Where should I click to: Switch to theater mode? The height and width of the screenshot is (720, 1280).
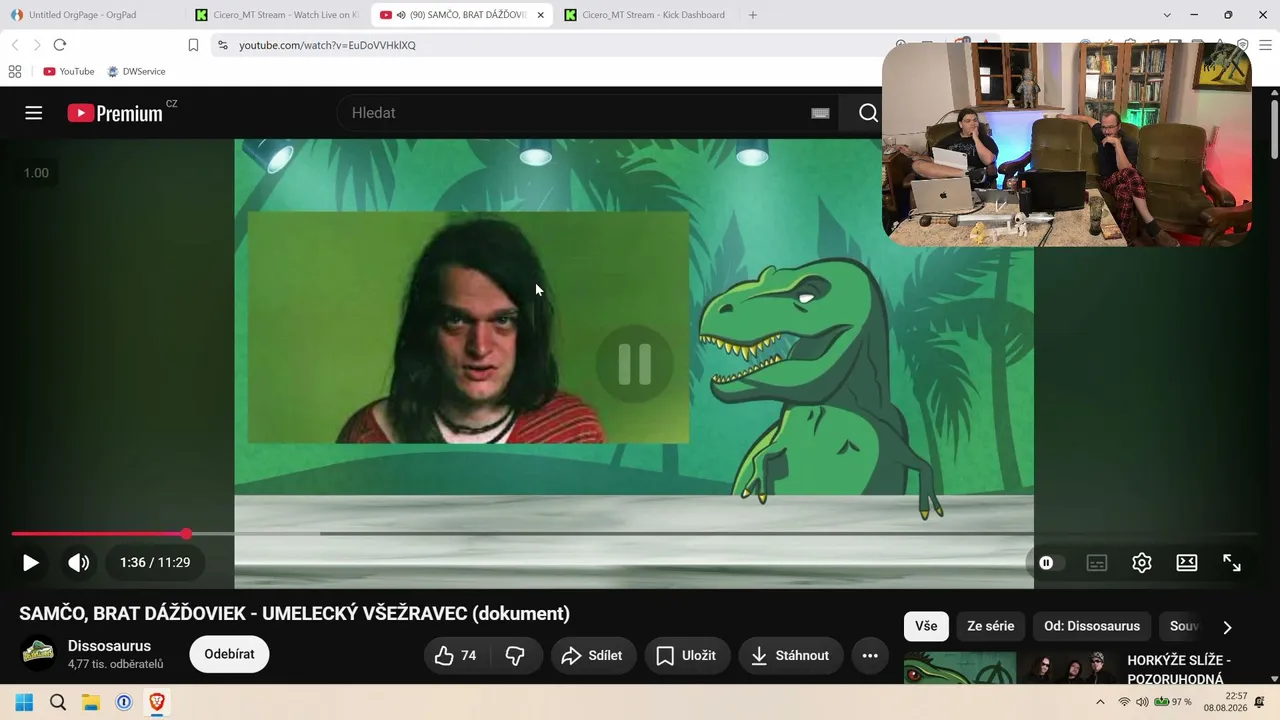1187,563
